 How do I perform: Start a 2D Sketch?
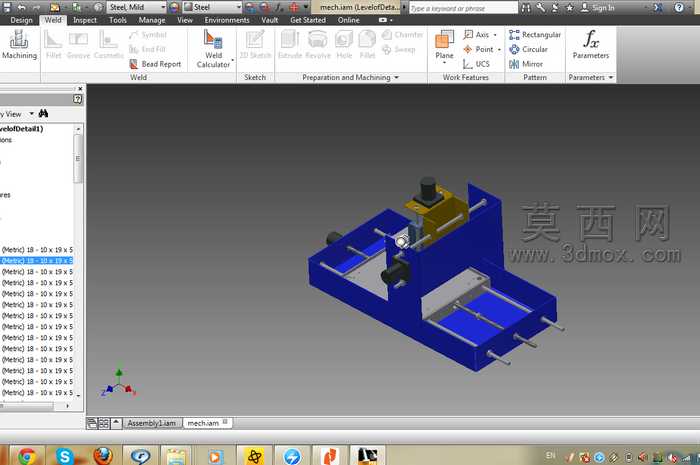pos(255,45)
